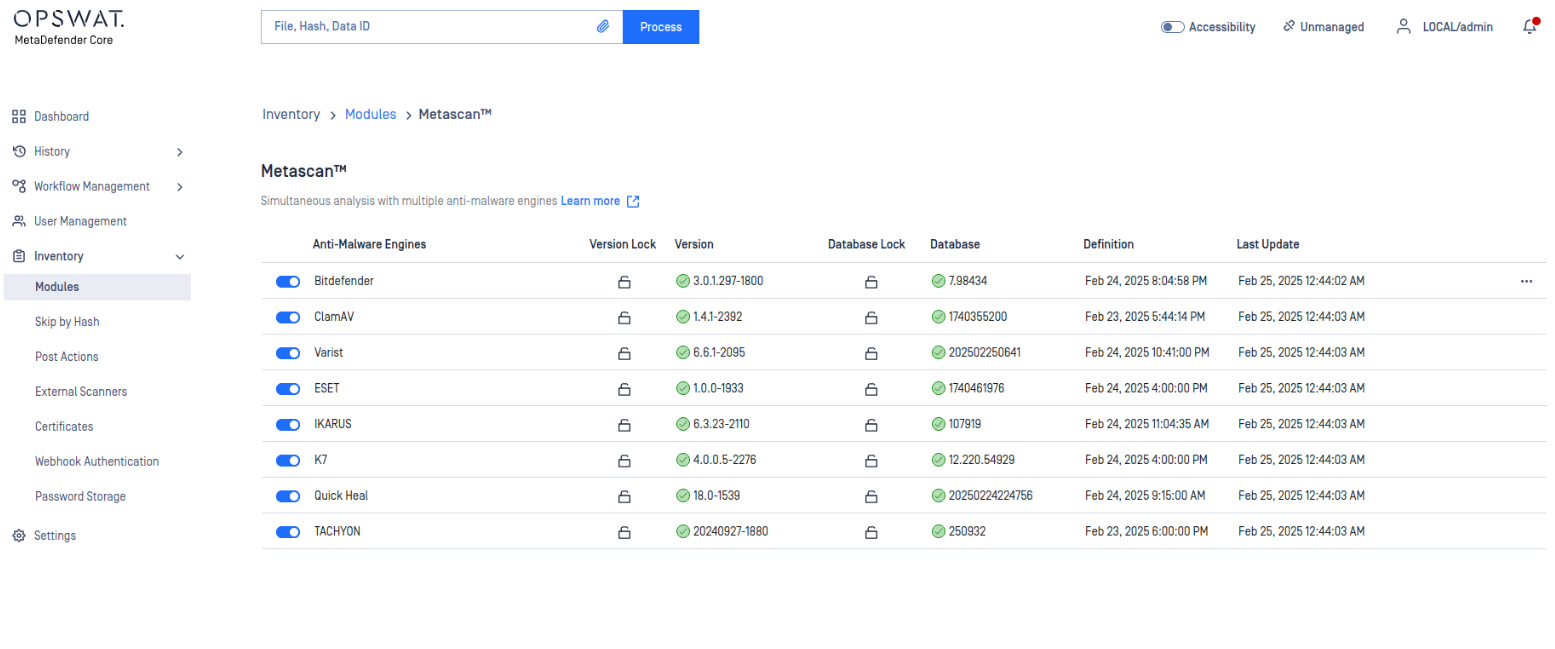Disable the ClamAV engine toggle
The width and height of the screenshot is (1555, 649).
click(288, 317)
